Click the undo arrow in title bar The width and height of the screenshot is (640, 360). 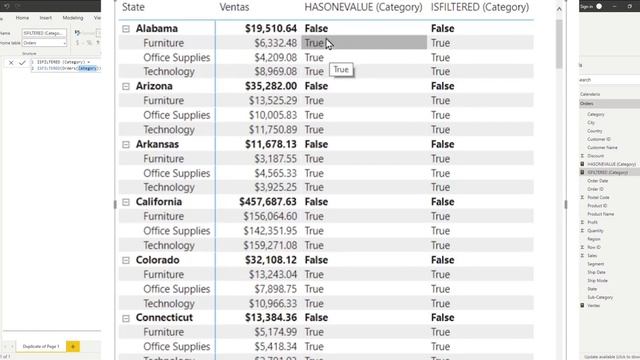coord(7,6)
